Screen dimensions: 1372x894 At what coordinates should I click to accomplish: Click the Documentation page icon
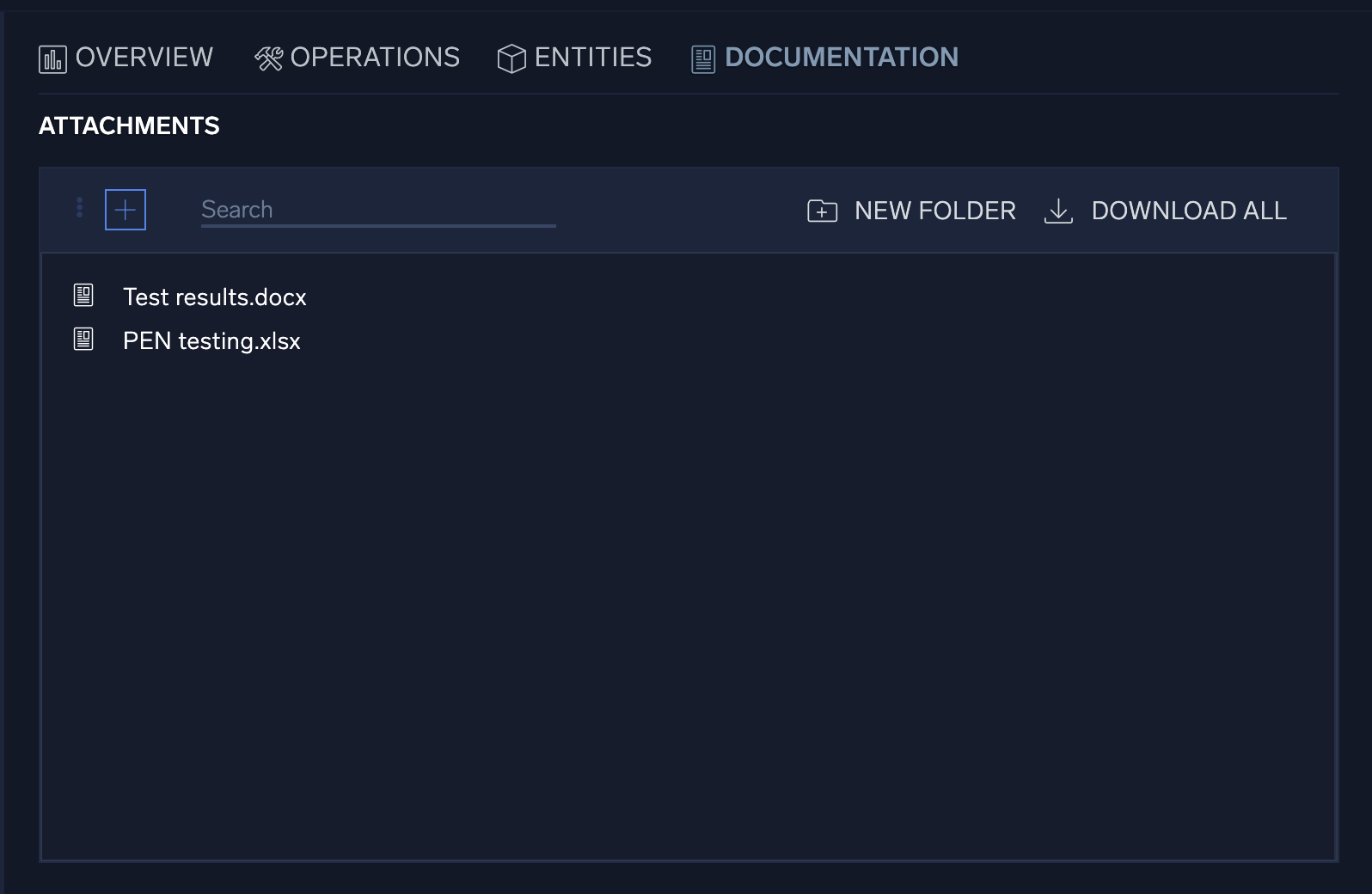tap(703, 59)
